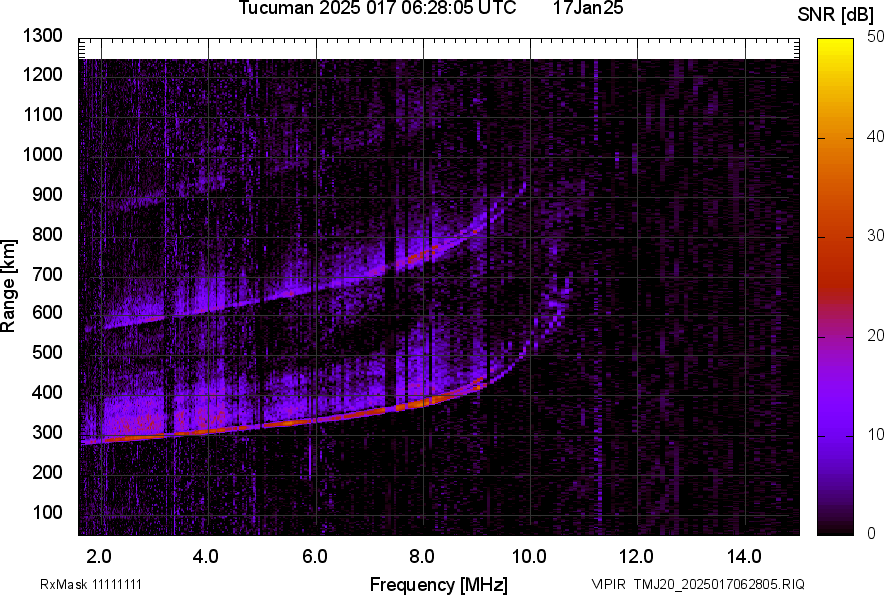Click the 'Range [km]' y-axis label
This screenshot has height=595, width=884.
9,286
